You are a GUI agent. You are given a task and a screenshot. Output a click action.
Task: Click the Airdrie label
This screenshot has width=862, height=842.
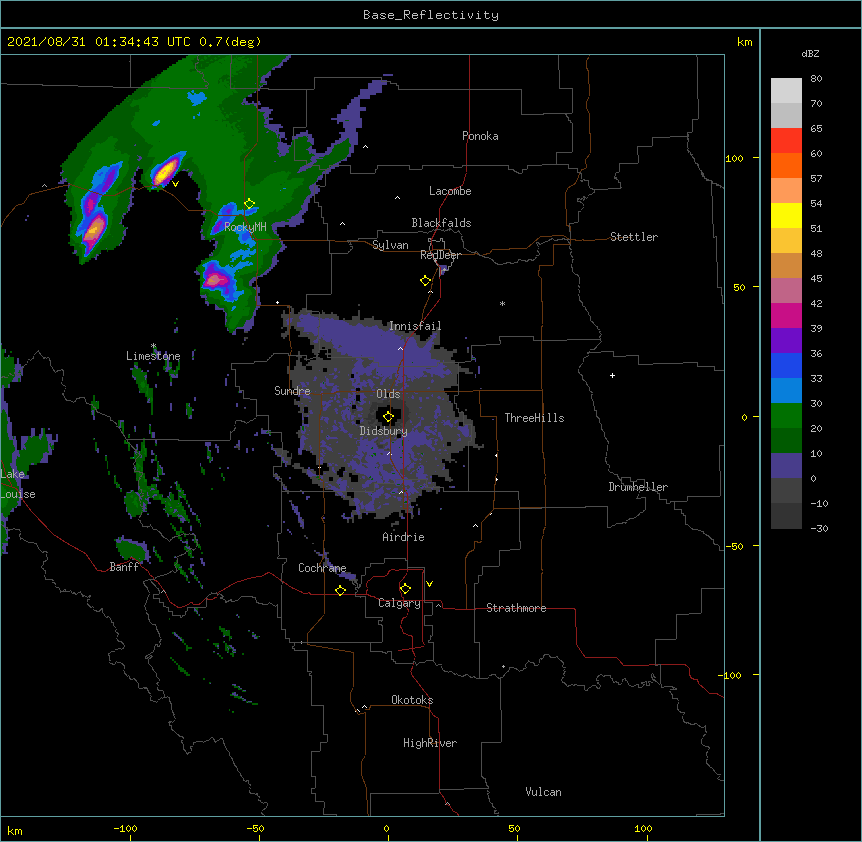tap(404, 537)
